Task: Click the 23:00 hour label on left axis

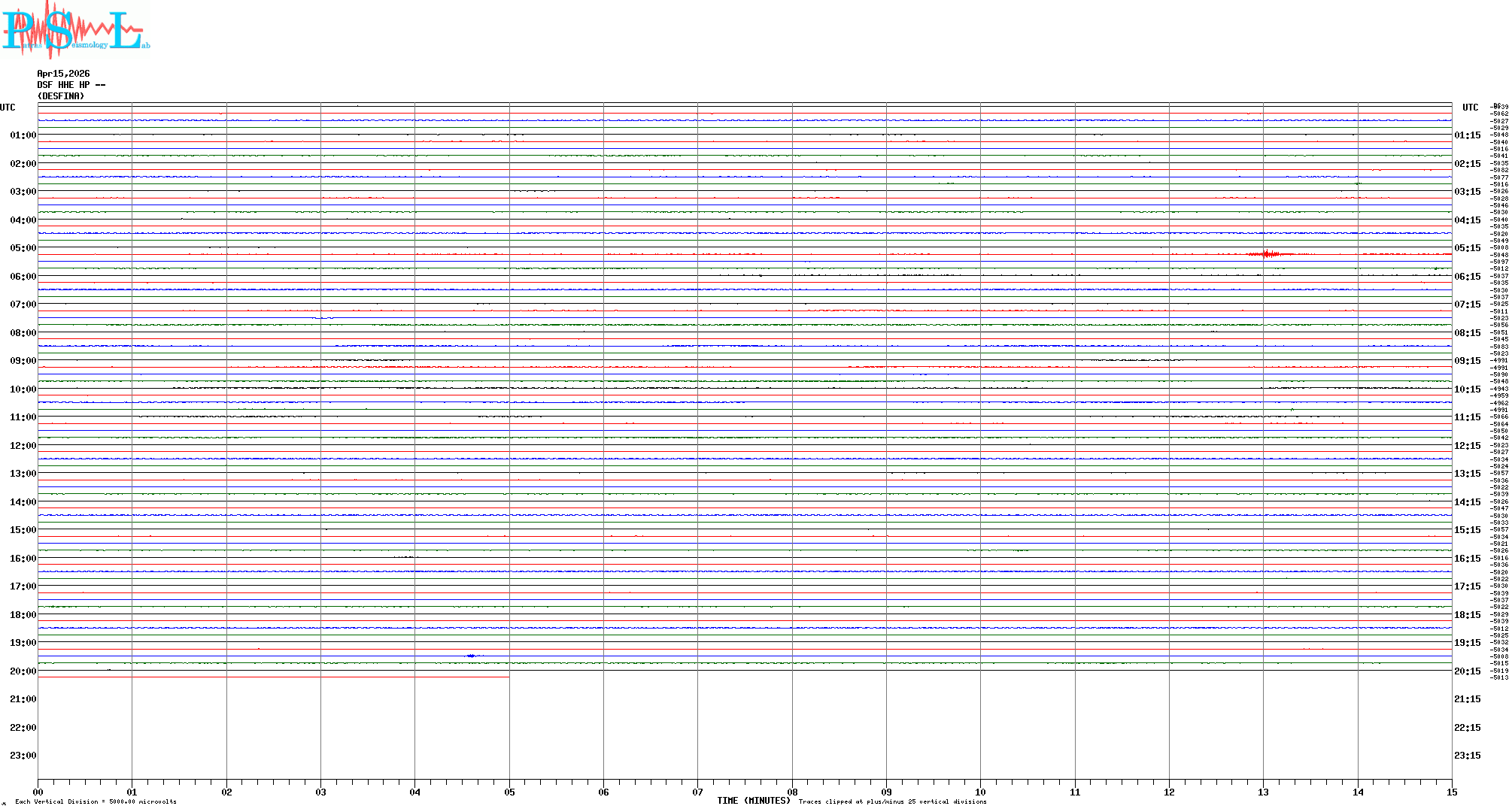Action: click(23, 756)
